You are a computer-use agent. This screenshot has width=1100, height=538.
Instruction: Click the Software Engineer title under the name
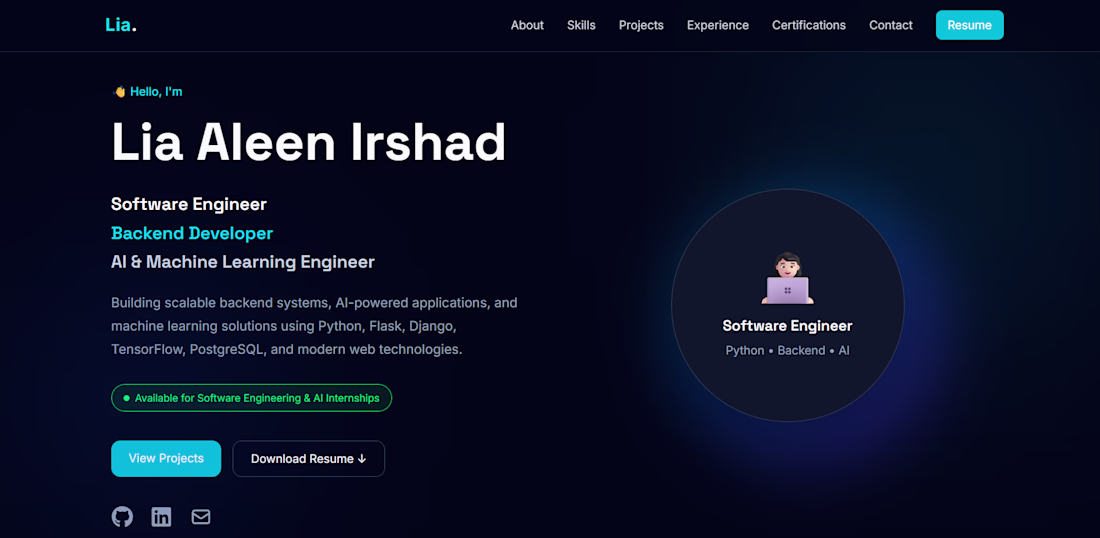coord(189,204)
